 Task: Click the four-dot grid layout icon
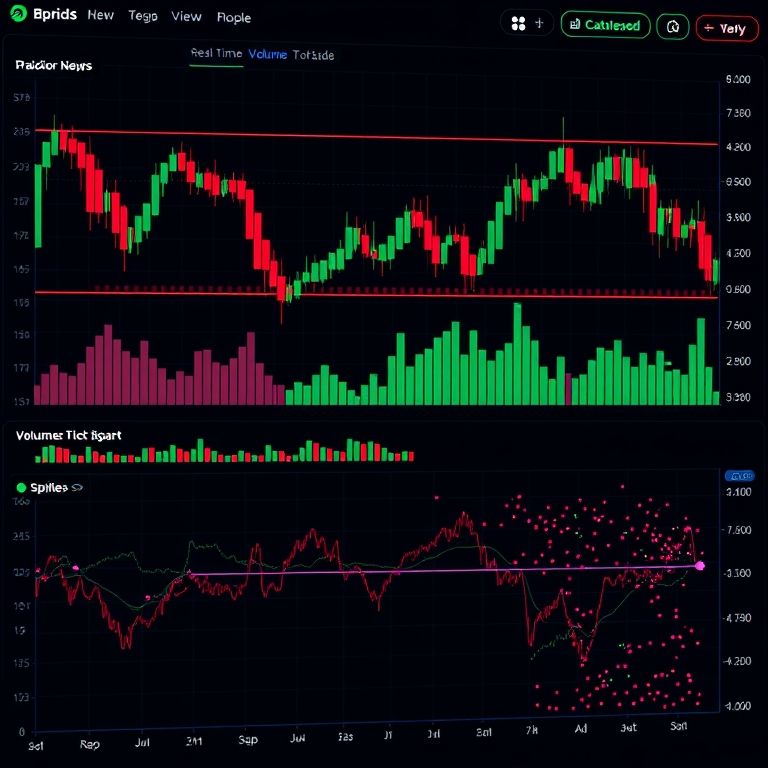point(518,25)
